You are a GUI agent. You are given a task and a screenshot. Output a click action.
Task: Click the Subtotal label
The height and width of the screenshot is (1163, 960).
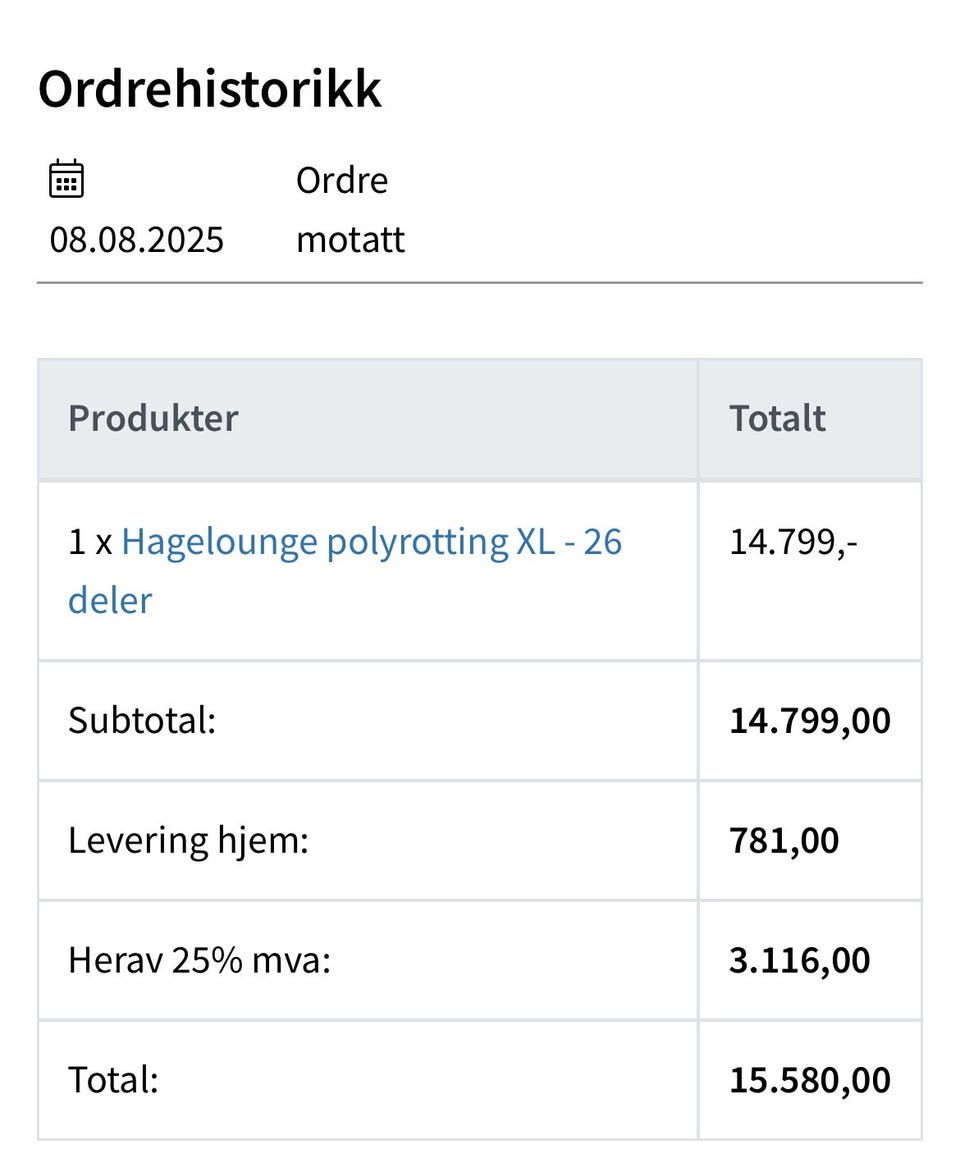tap(142, 720)
